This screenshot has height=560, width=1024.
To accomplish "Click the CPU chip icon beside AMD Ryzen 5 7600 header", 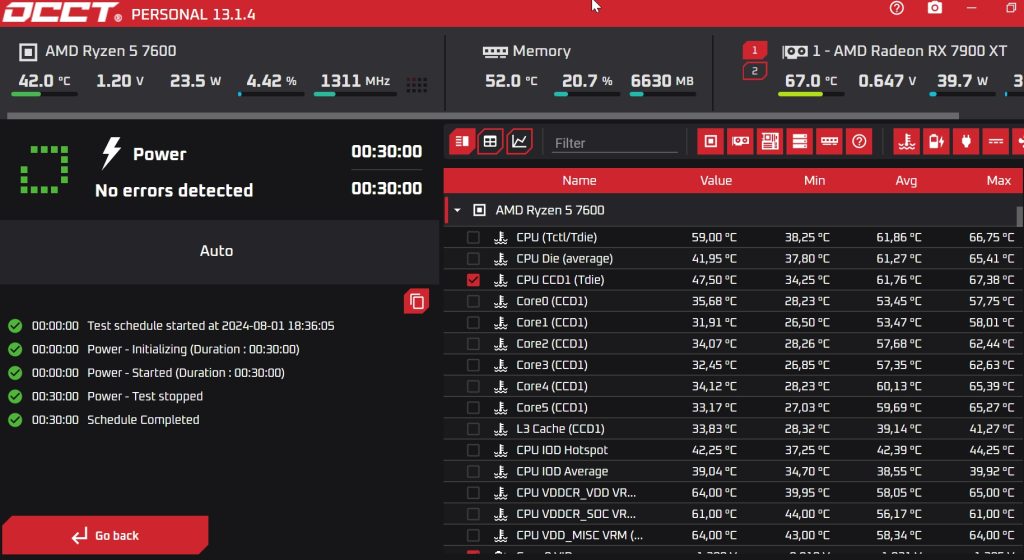I will (28, 52).
